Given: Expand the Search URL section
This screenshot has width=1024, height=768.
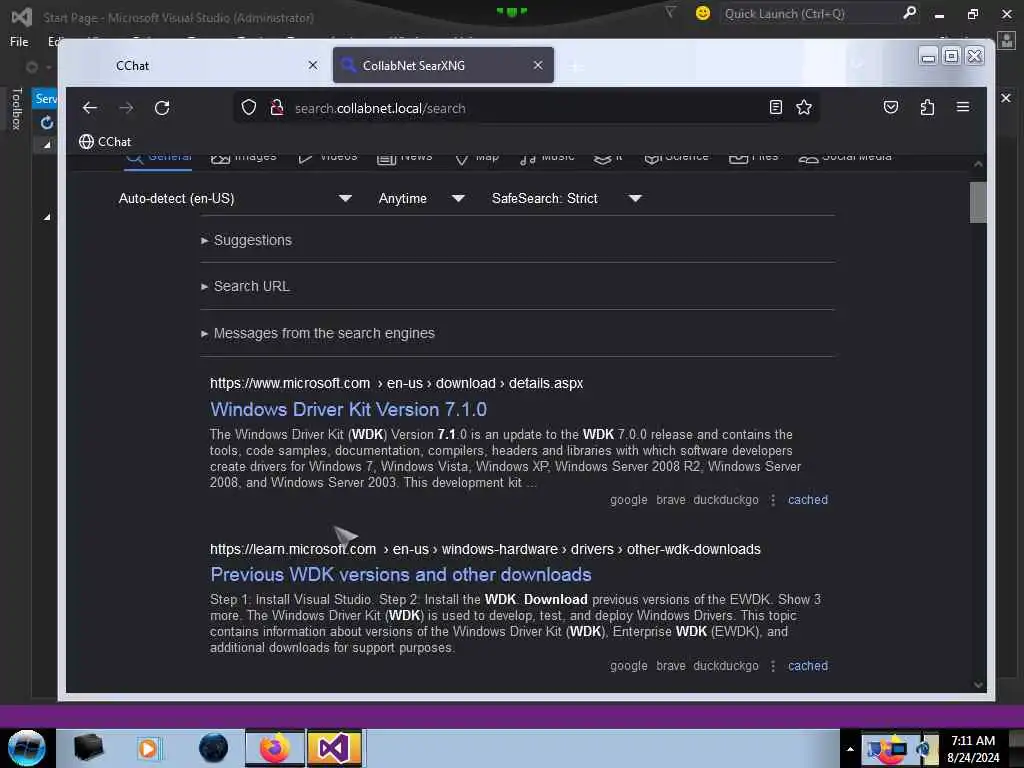Looking at the screenshot, I should tap(246, 286).
